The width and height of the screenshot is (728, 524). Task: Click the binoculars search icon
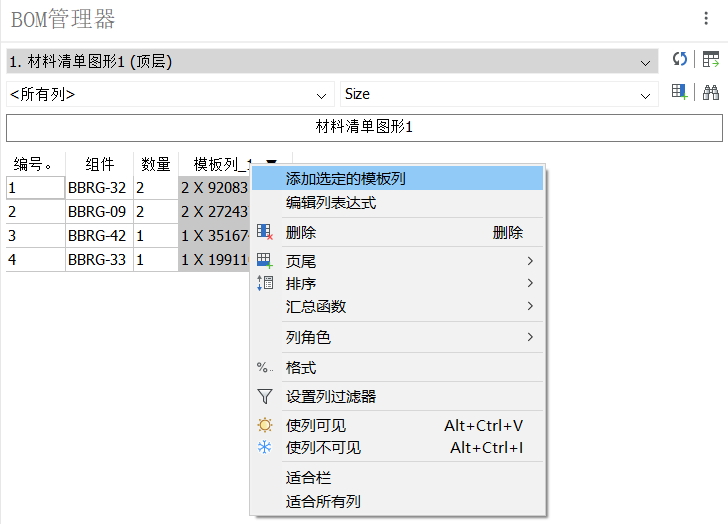pyautogui.click(x=711, y=93)
